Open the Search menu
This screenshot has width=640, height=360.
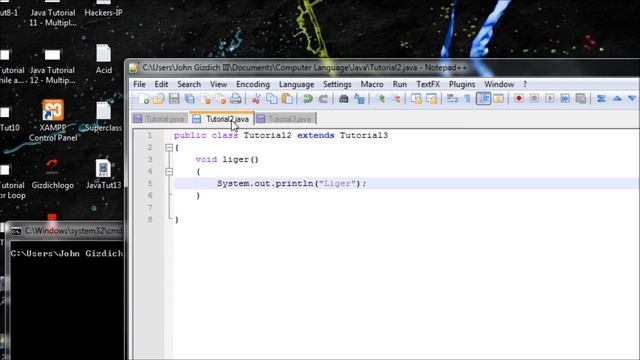tap(189, 84)
